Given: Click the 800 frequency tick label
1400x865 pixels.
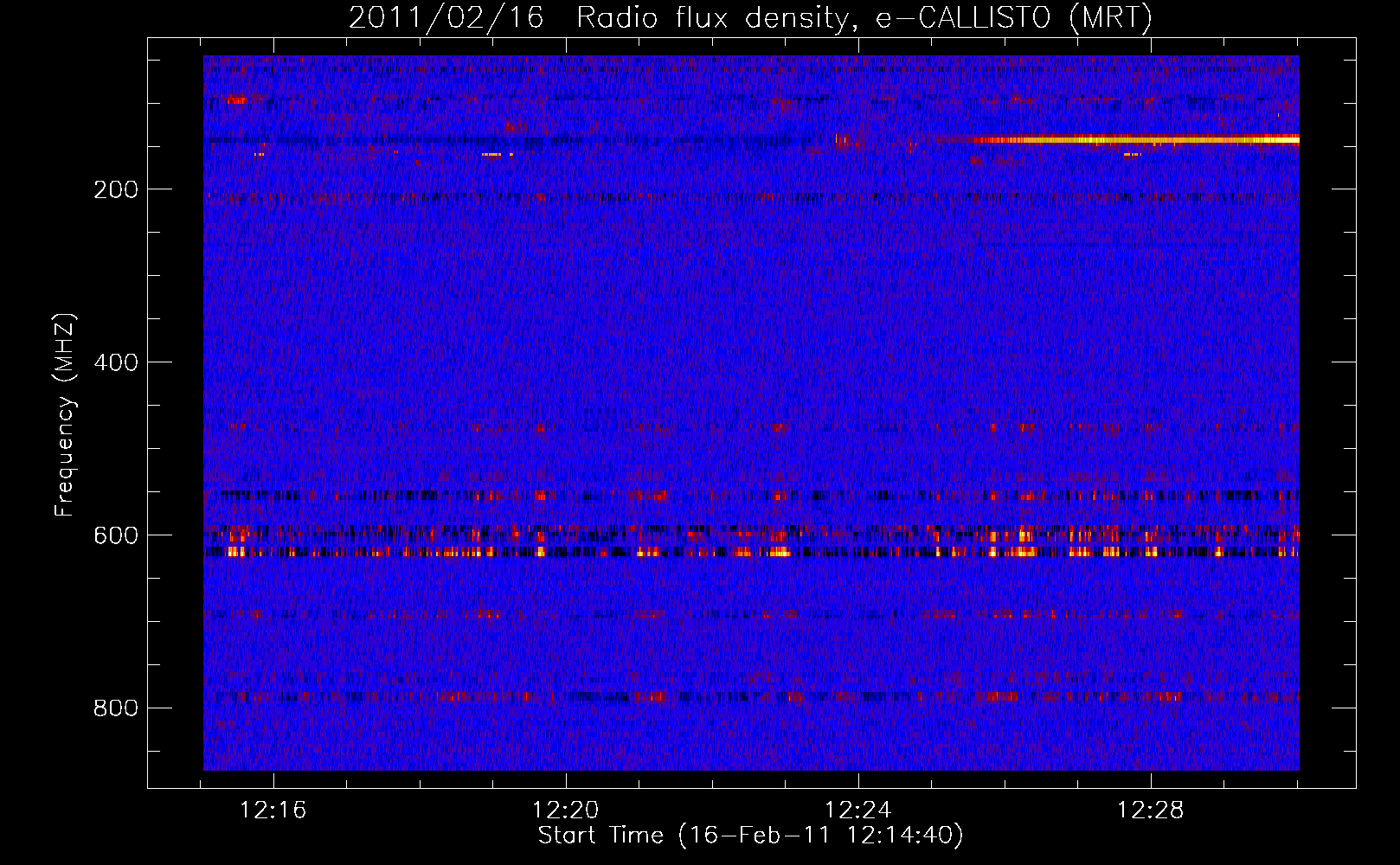Looking at the screenshot, I should pos(116,708).
